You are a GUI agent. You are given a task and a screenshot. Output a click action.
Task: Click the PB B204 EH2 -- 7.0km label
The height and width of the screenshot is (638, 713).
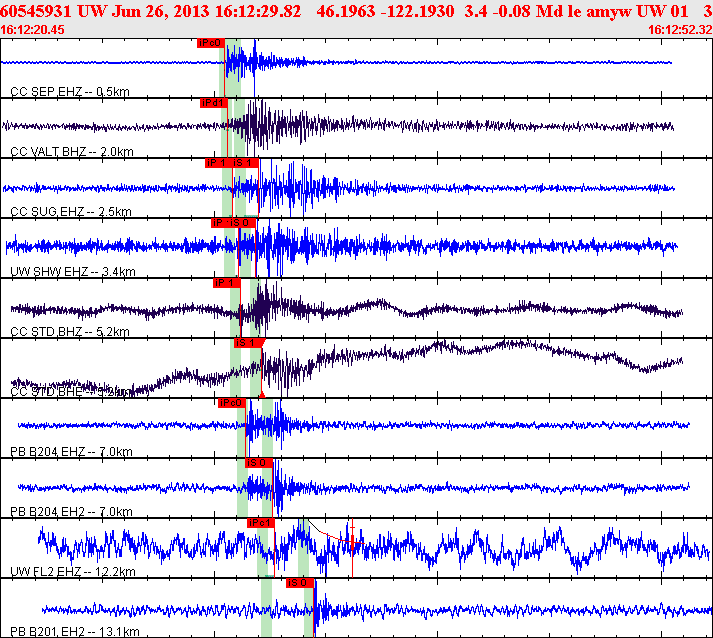71,512
